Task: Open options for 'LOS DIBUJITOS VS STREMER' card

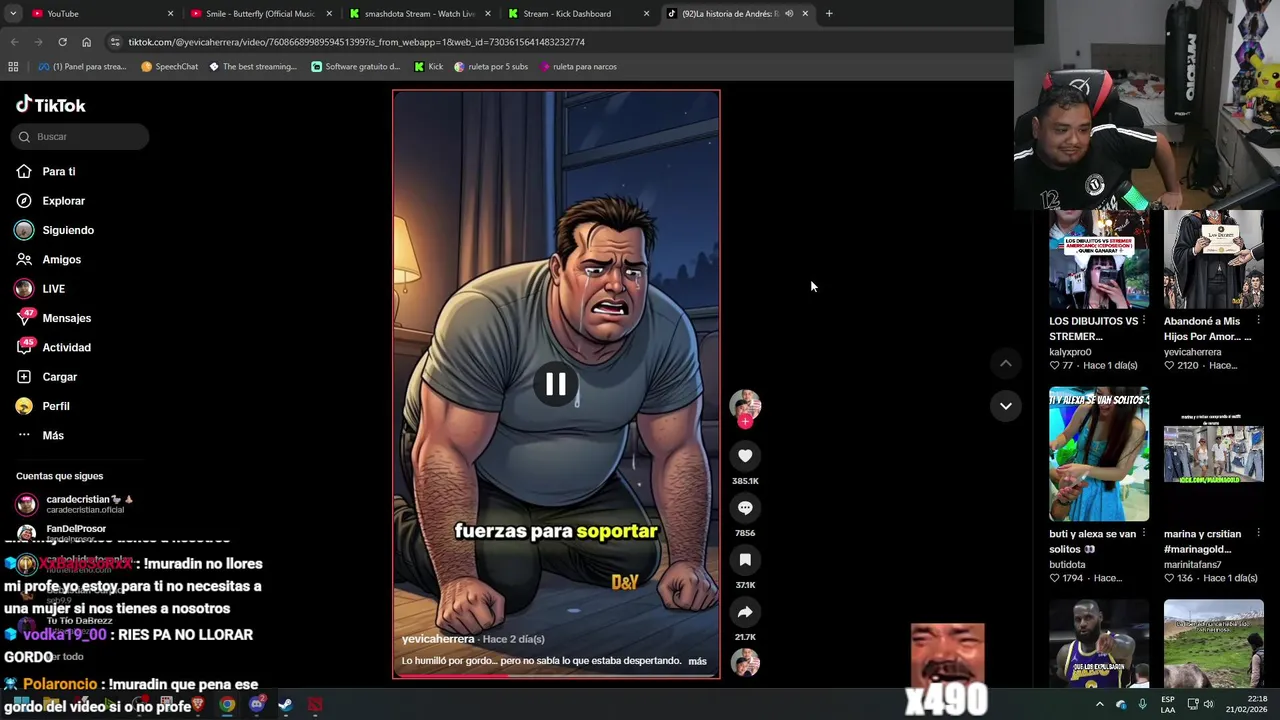Action: coord(1144,321)
